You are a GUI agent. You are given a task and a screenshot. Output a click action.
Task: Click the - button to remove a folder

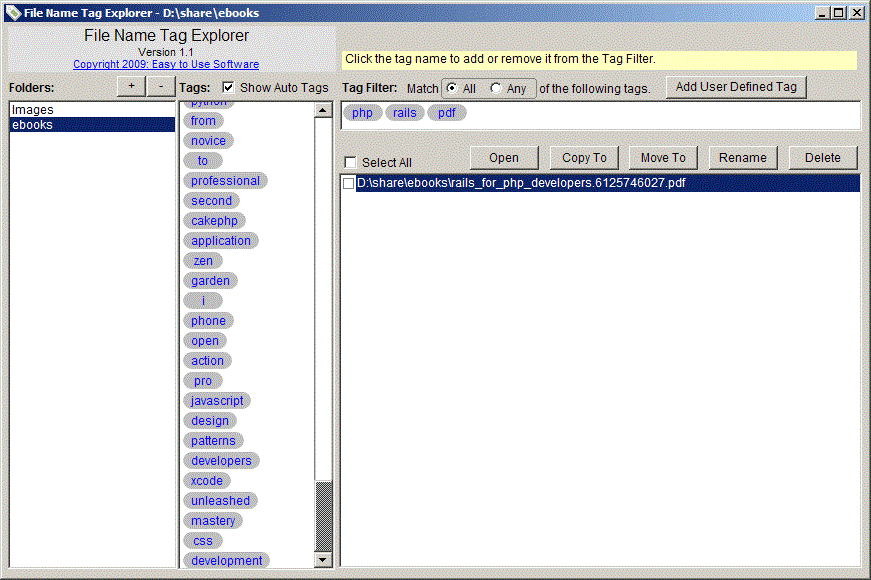(x=160, y=86)
